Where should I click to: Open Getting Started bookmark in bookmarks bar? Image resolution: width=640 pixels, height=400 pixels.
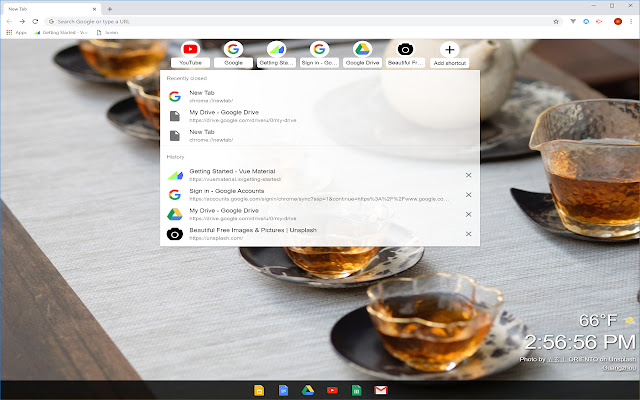tap(61, 33)
